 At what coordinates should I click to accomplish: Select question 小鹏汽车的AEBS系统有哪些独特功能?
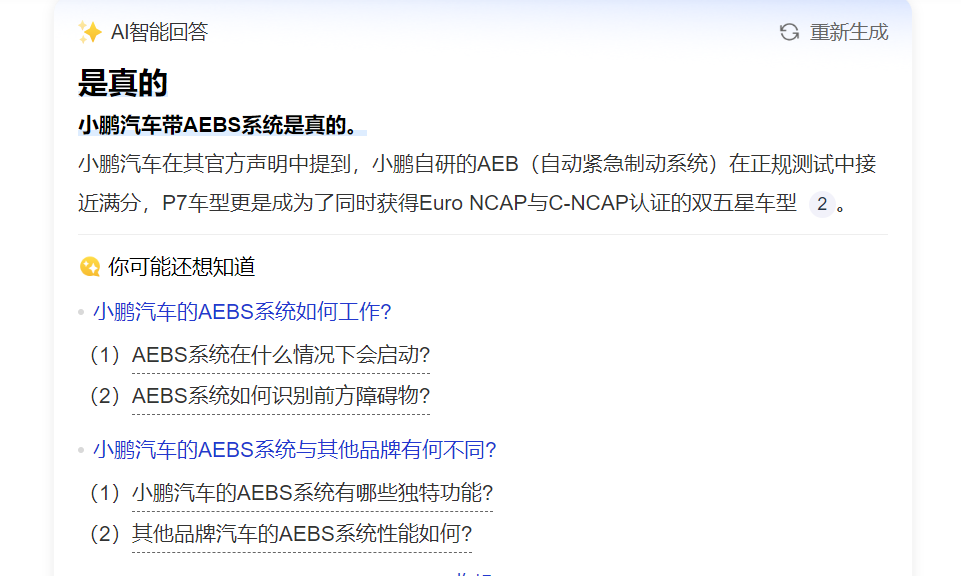pos(313,493)
